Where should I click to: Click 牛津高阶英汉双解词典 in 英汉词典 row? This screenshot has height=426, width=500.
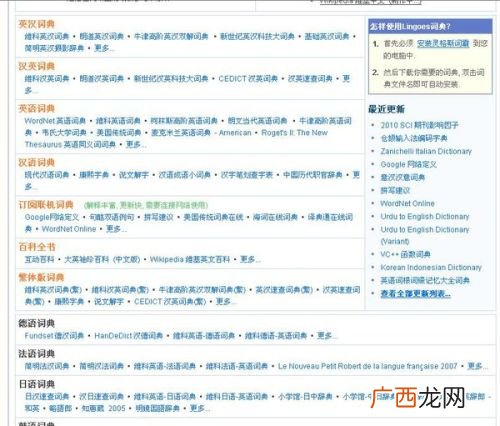171,36
